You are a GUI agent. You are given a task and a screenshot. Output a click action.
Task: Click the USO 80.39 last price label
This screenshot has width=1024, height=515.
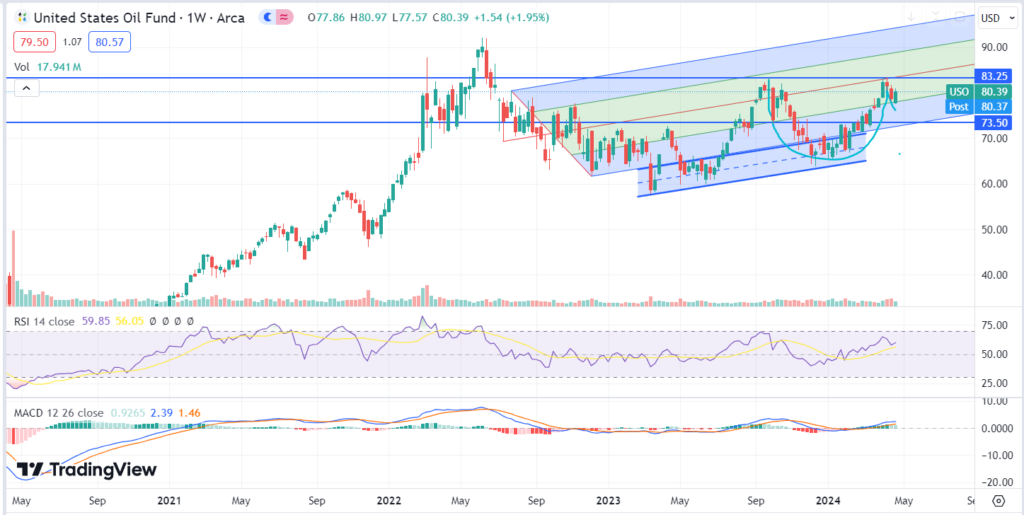tap(978, 92)
